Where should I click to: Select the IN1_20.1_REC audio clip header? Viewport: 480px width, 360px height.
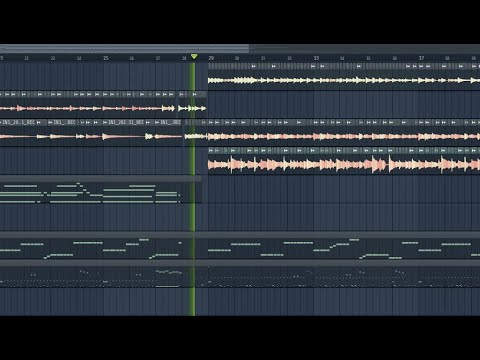tap(19, 122)
